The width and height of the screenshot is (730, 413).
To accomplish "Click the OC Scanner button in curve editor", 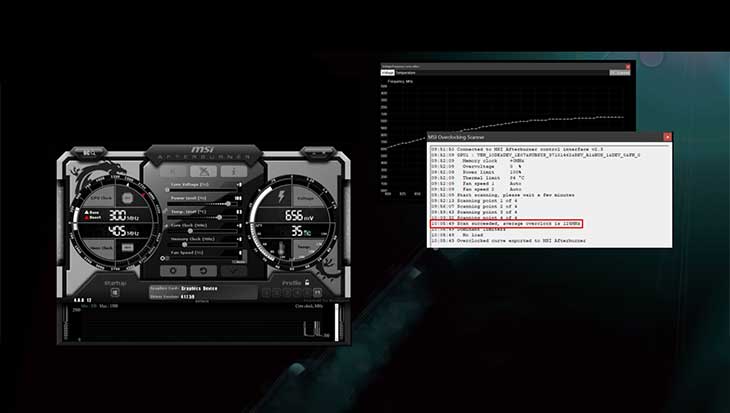I will (x=620, y=73).
